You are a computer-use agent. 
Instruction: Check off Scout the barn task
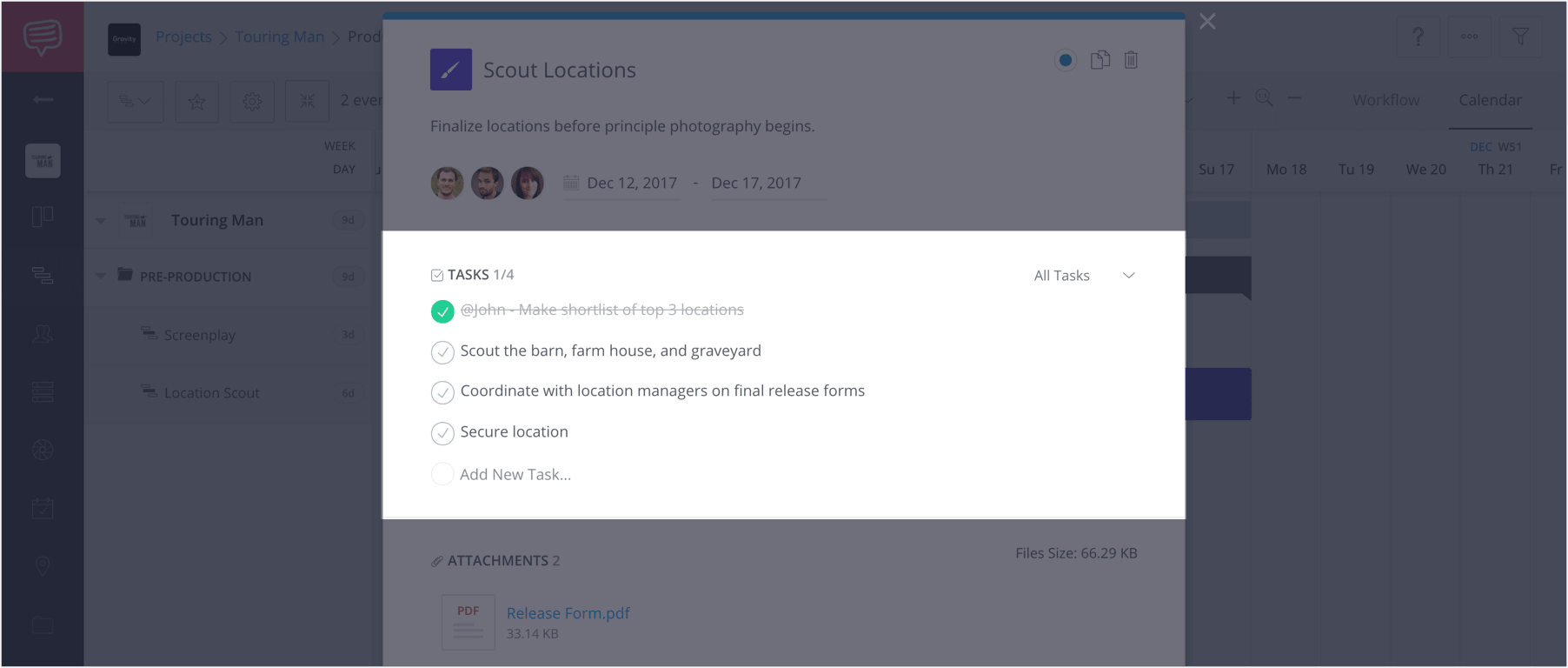(x=442, y=352)
